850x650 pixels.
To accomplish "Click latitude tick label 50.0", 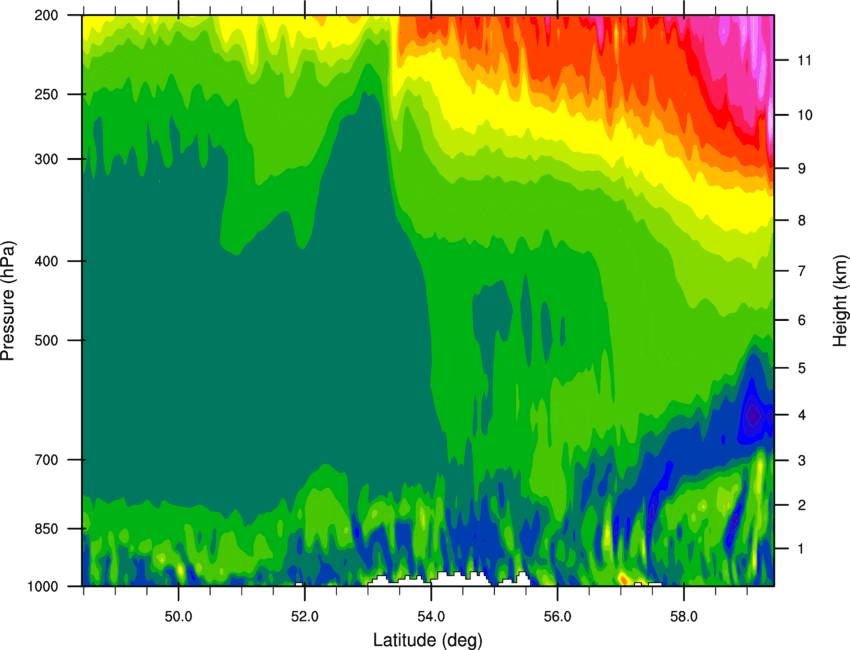I will pyautogui.click(x=178, y=617).
